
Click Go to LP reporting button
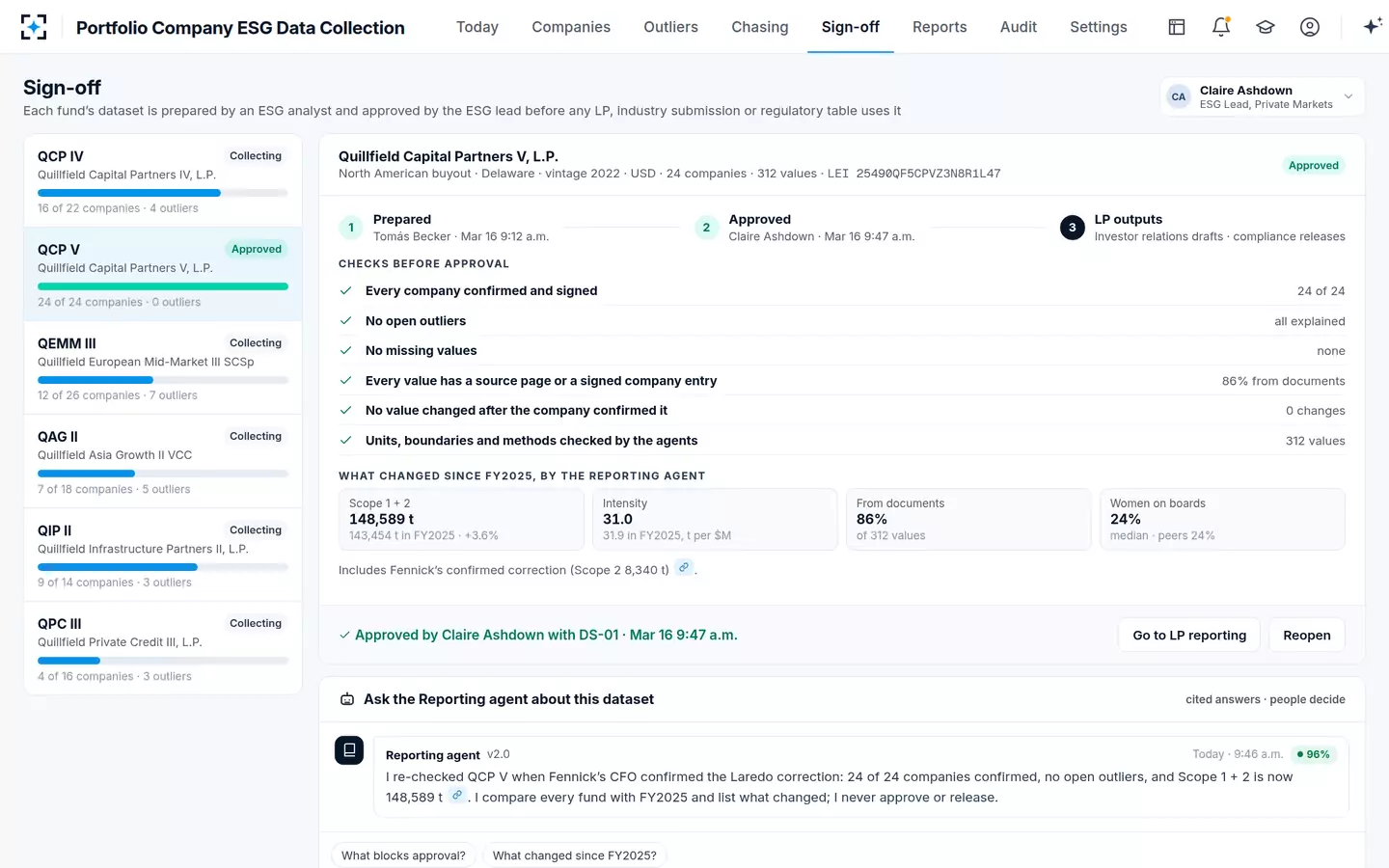click(x=1189, y=635)
